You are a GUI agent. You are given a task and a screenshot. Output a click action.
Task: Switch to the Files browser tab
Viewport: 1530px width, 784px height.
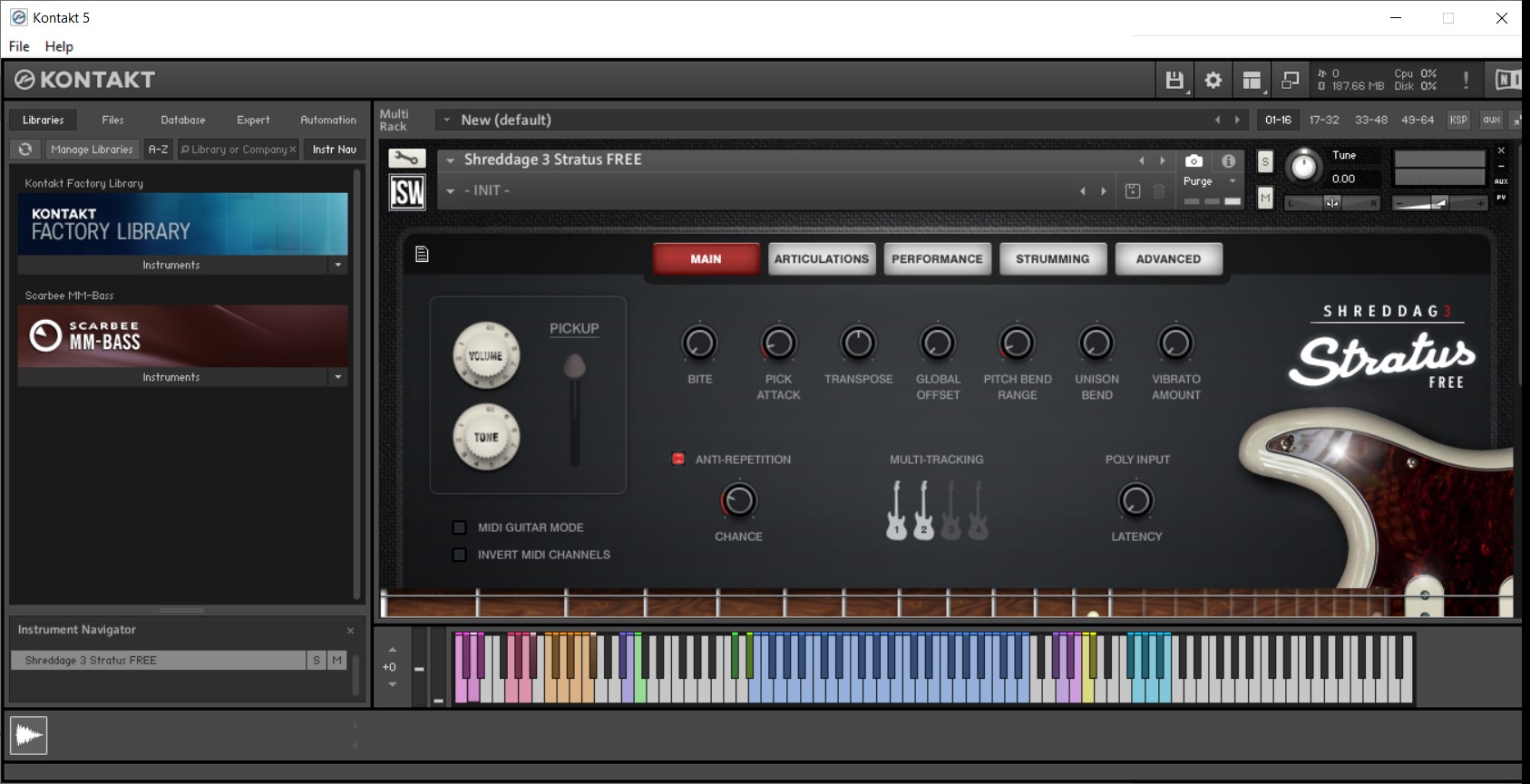(112, 120)
